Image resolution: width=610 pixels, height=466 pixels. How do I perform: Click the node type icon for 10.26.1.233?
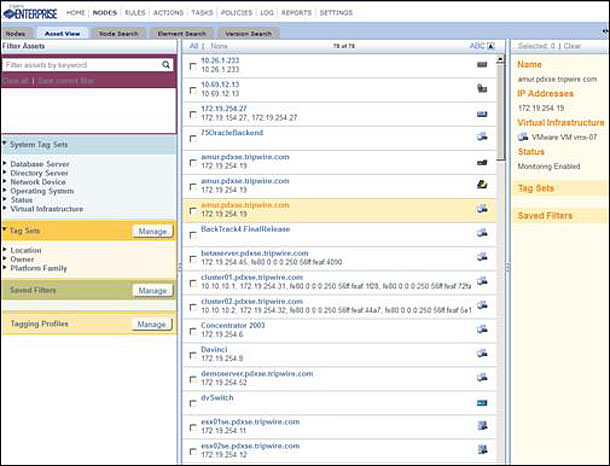tap(482, 65)
